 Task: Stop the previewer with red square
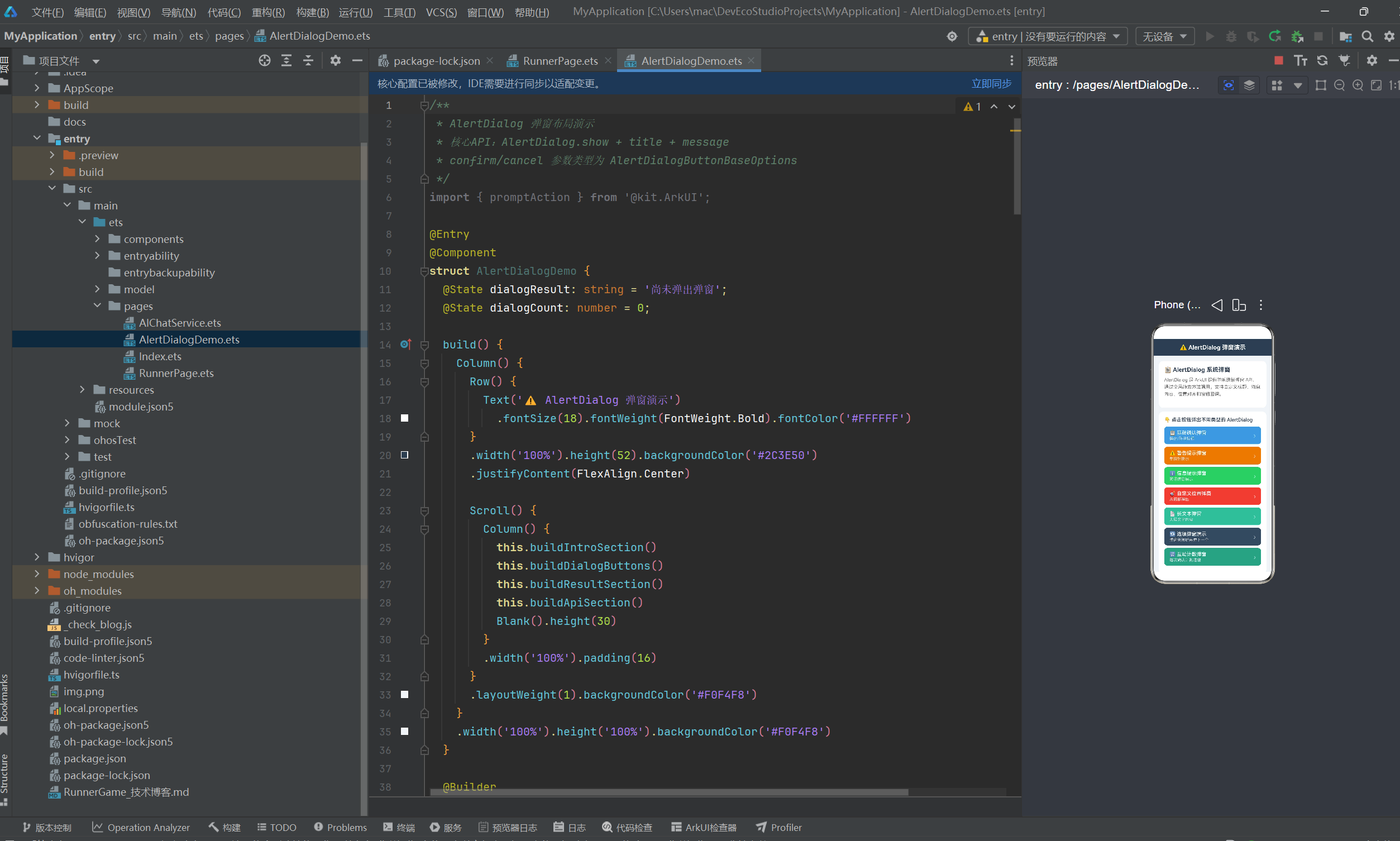[1279, 60]
